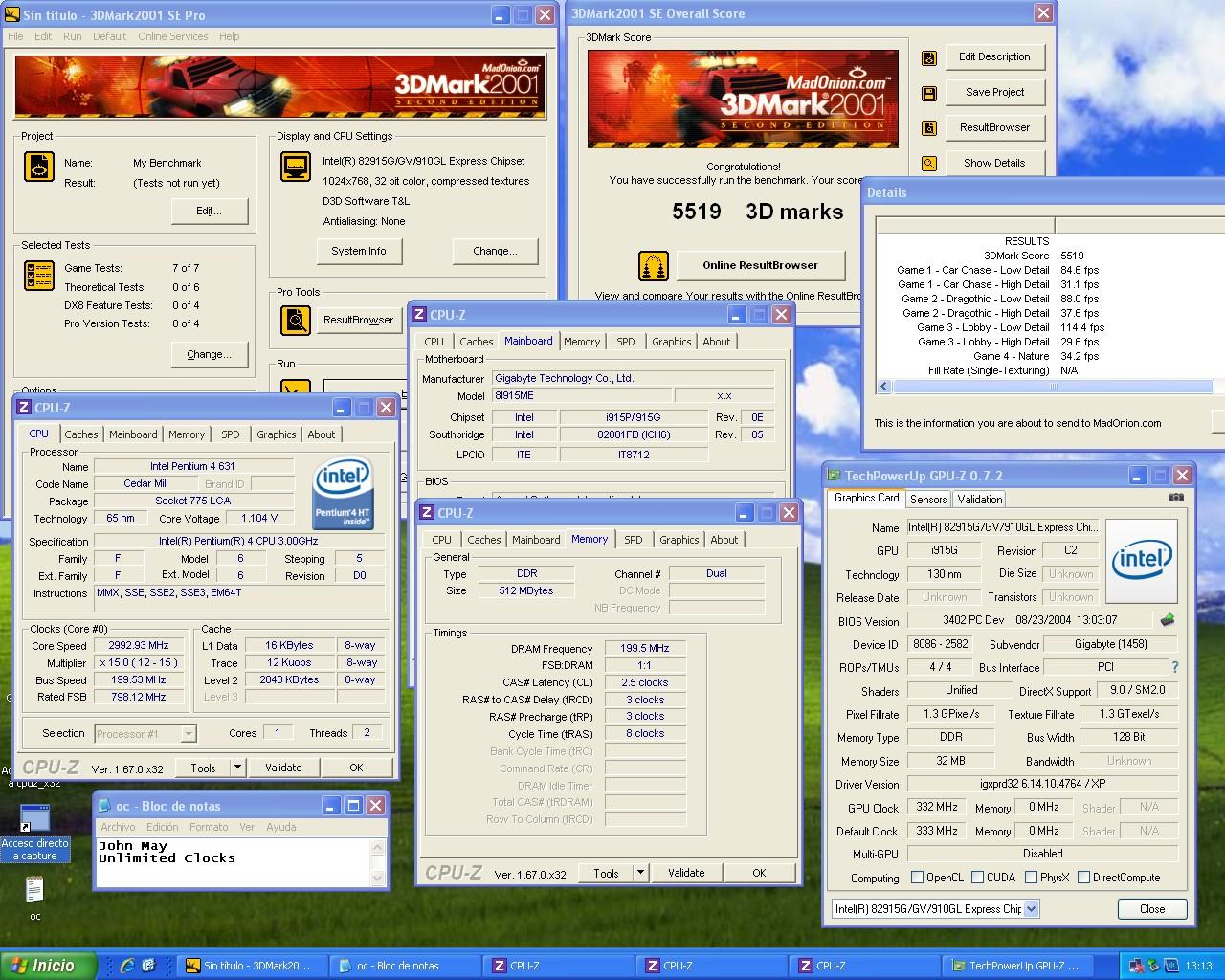Click the System Info button
This screenshot has width=1225, height=980.
point(359,251)
